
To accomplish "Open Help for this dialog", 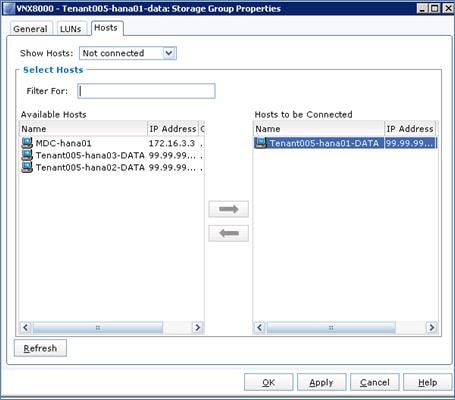I will tap(428, 382).
